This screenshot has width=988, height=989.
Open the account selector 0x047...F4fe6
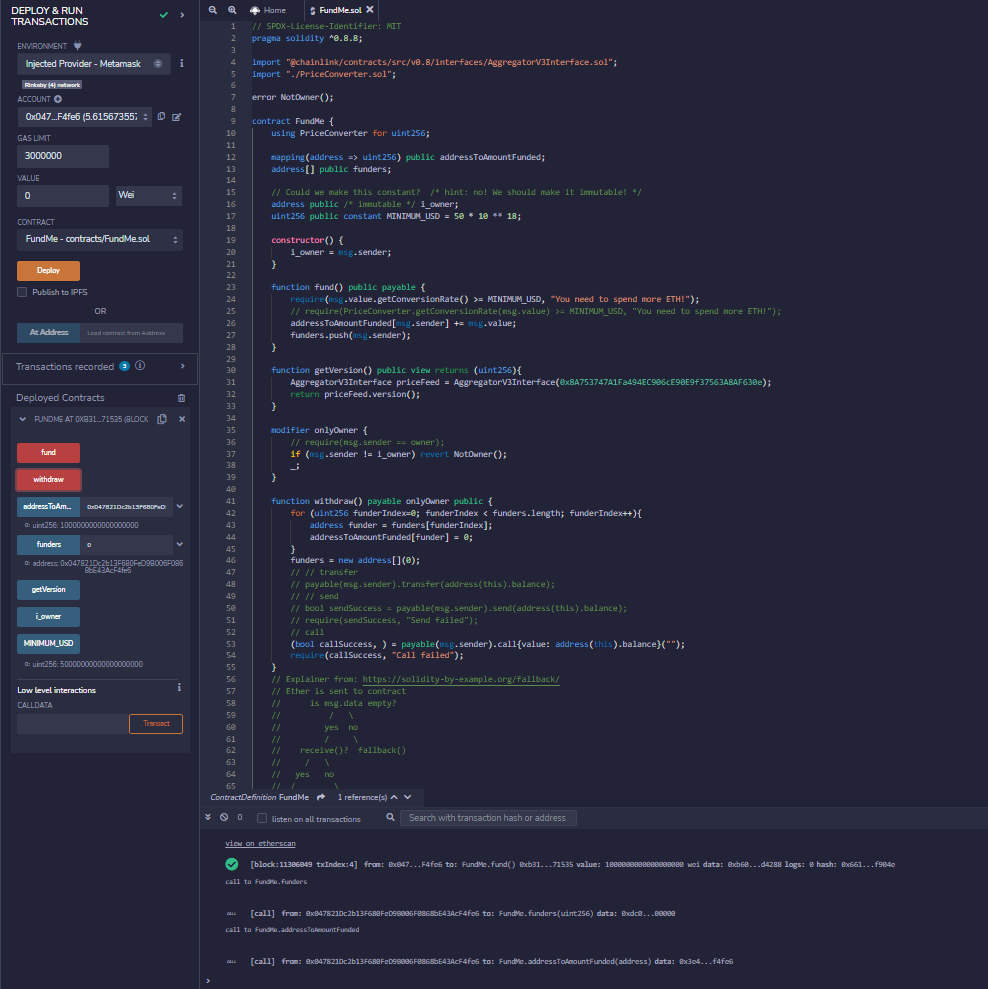(x=85, y=117)
